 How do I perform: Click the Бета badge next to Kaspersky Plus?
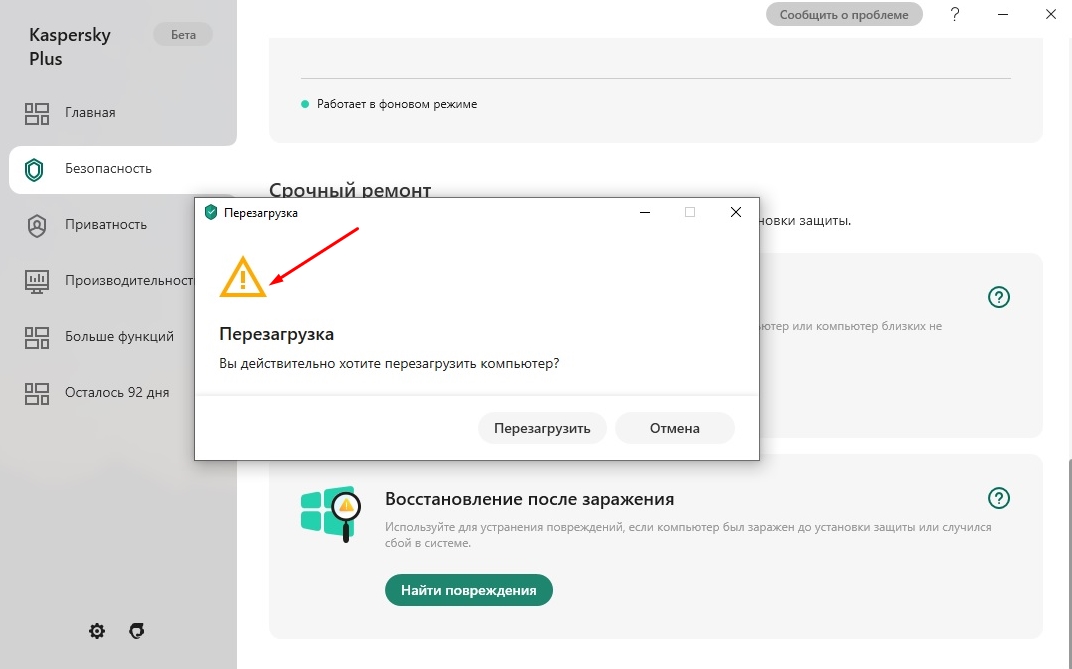point(183,35)
